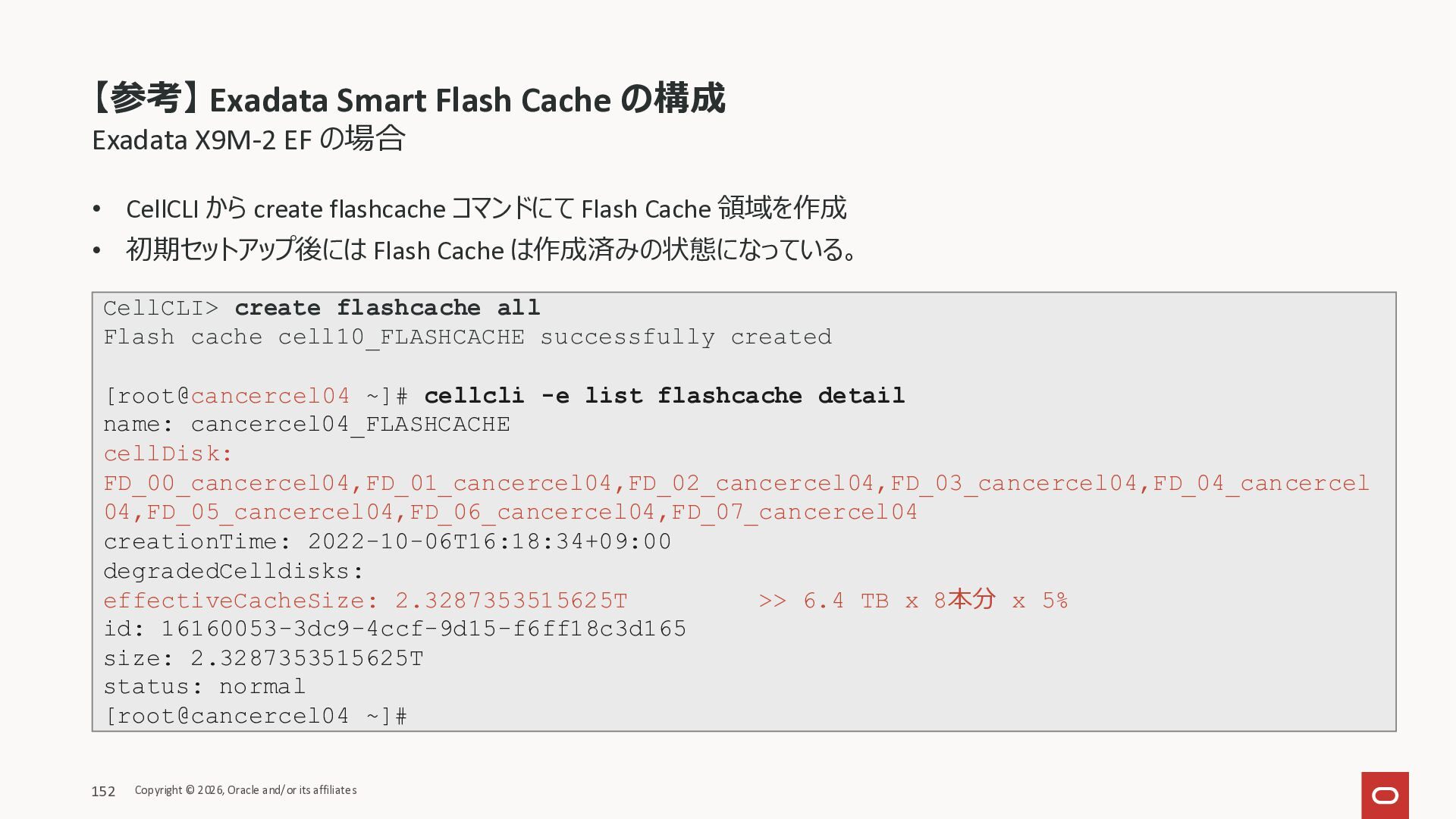Click the 'create flashcache all' command text
The width and height of the screenshot is (1456, 819).
387,308
